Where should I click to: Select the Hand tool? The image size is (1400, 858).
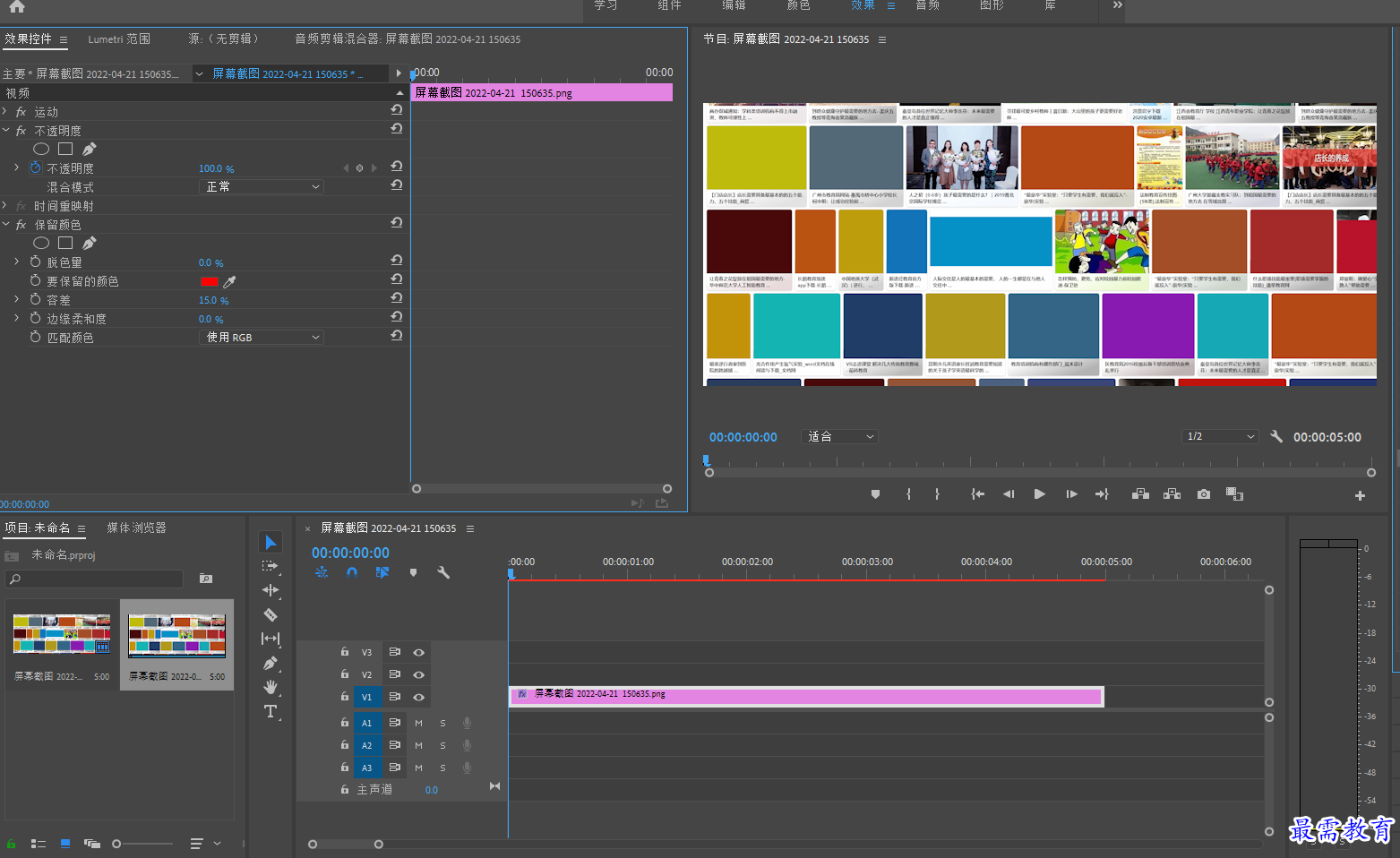[x=271, y=687]
